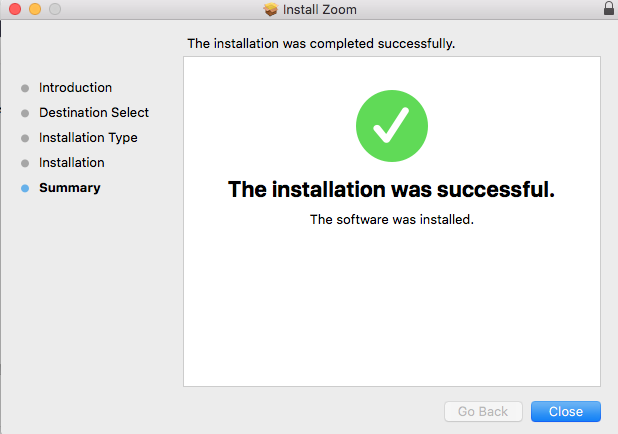
Task: Click the blue bullet beside Summary
Action: (x=25, y=188)
